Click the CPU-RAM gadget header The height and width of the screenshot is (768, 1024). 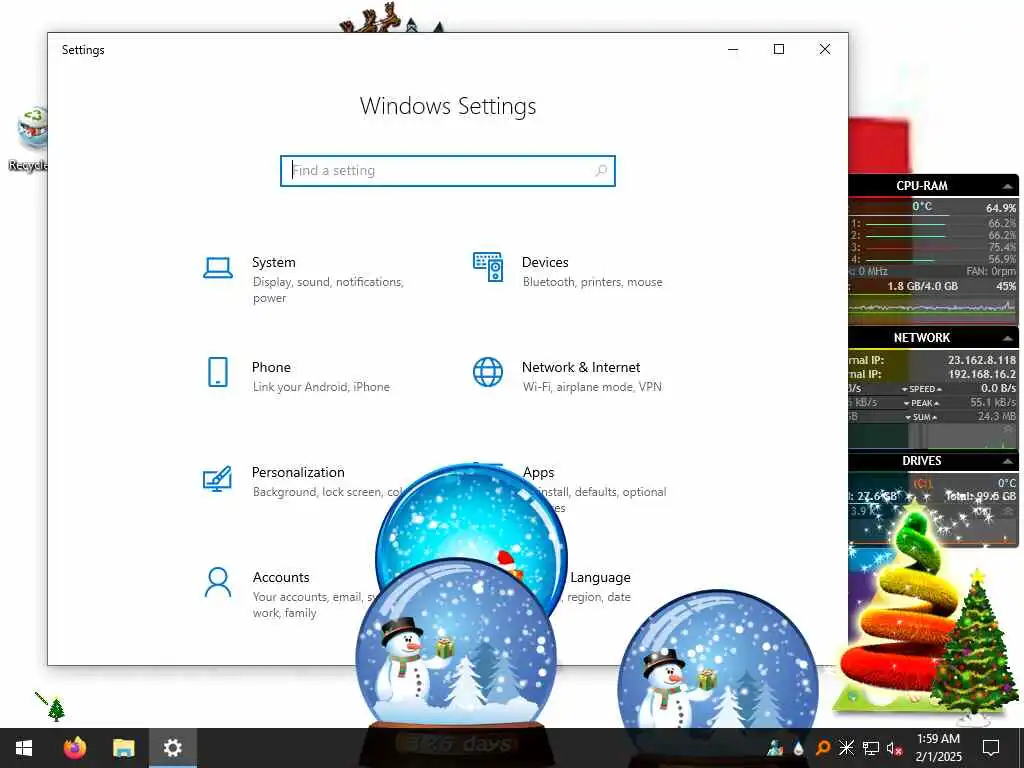933,185
